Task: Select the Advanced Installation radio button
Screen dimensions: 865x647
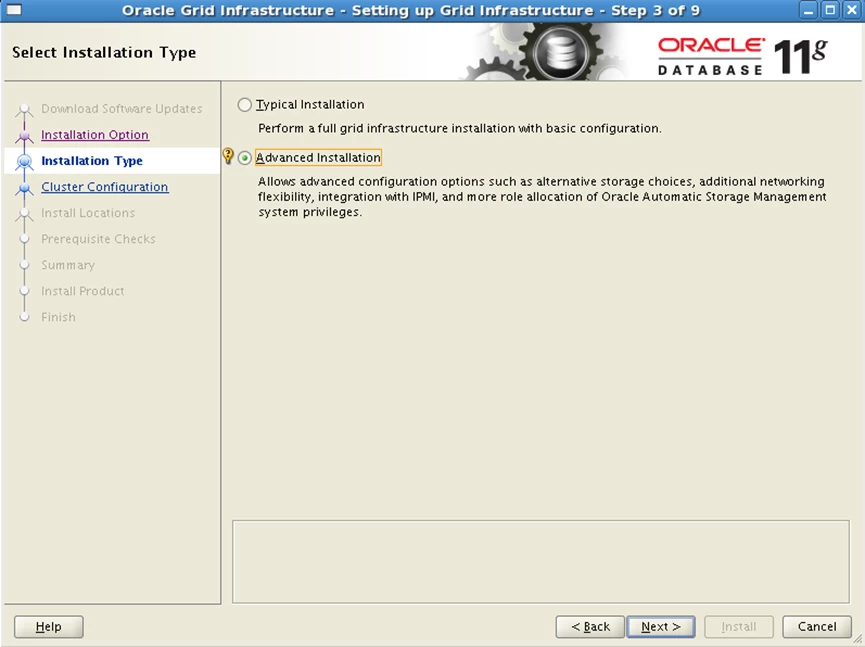Action: [244, 158]
